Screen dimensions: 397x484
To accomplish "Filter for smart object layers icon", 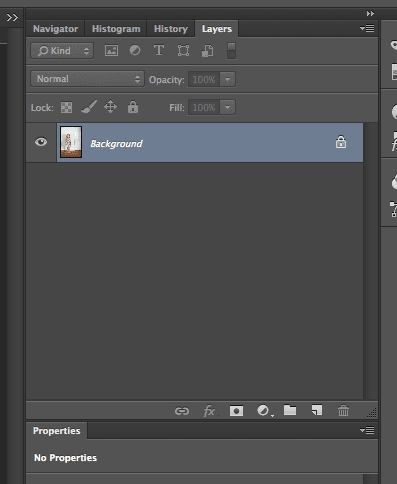I will pos(207,51).
